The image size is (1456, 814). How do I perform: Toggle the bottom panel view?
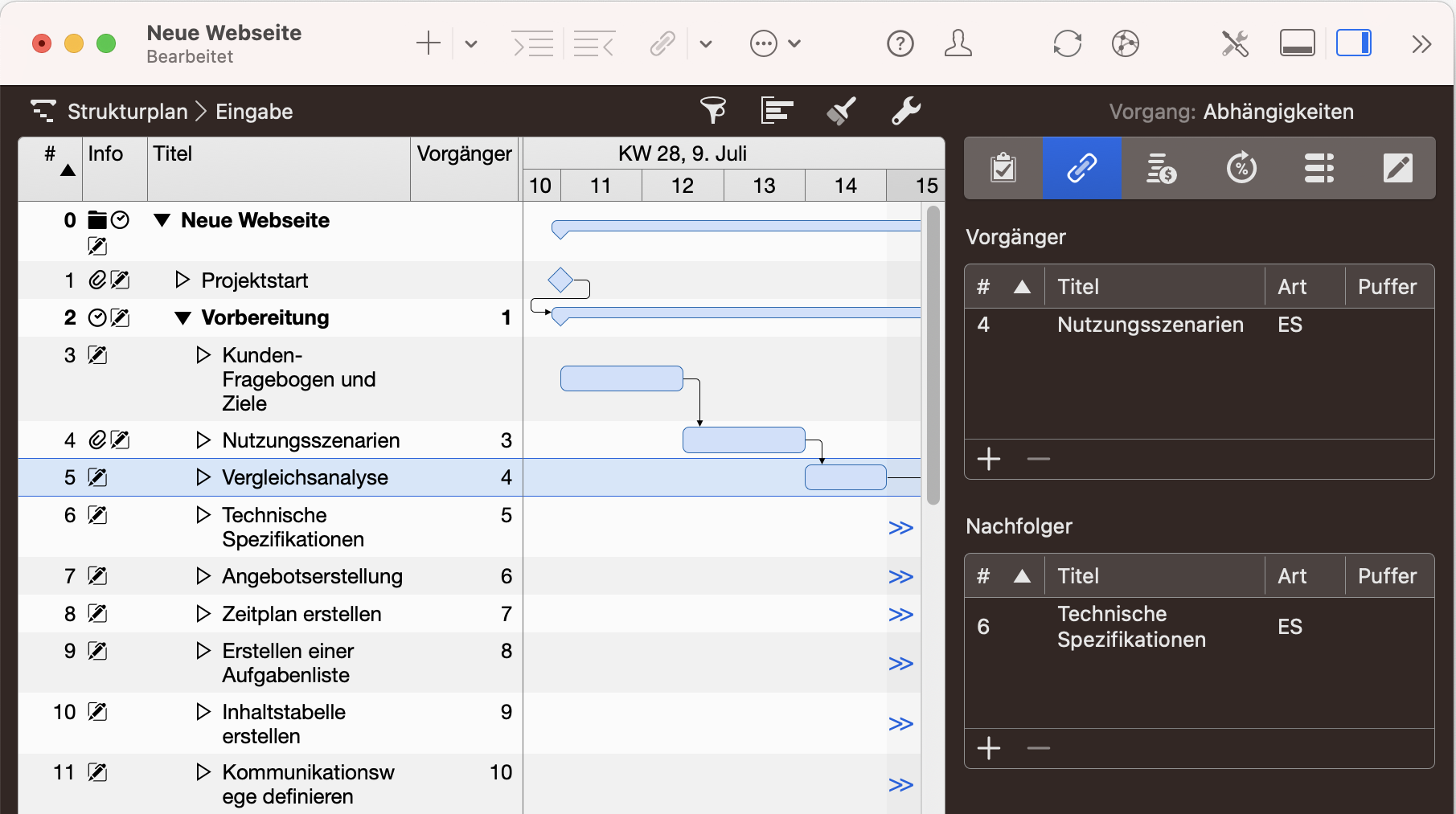(x=1297, y=43)
